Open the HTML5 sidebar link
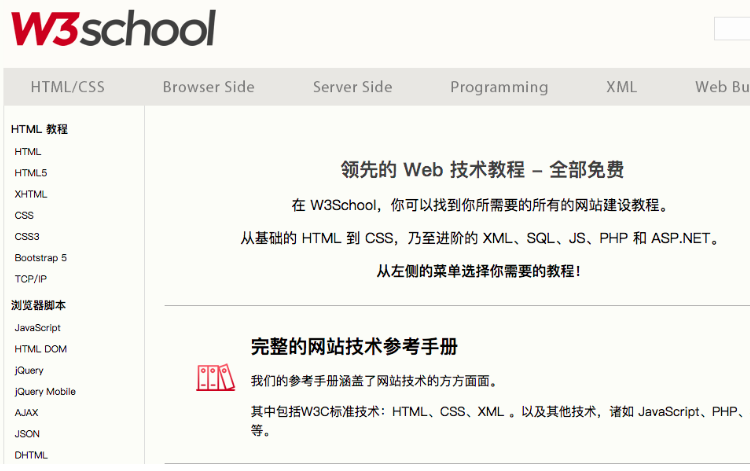 pyautogui.click(x=31, y=173)
